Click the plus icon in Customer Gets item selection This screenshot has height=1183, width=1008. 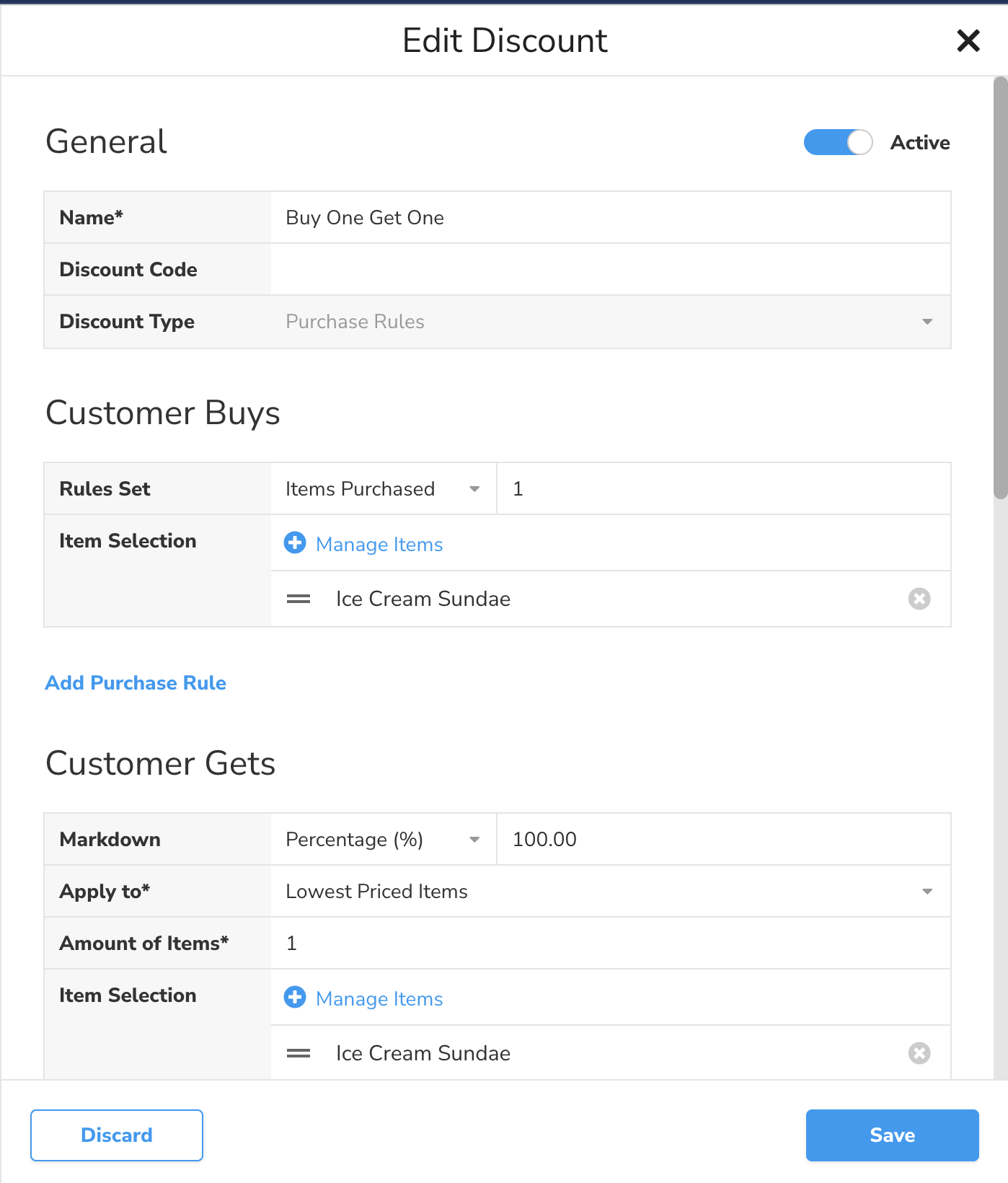(295, 998)
